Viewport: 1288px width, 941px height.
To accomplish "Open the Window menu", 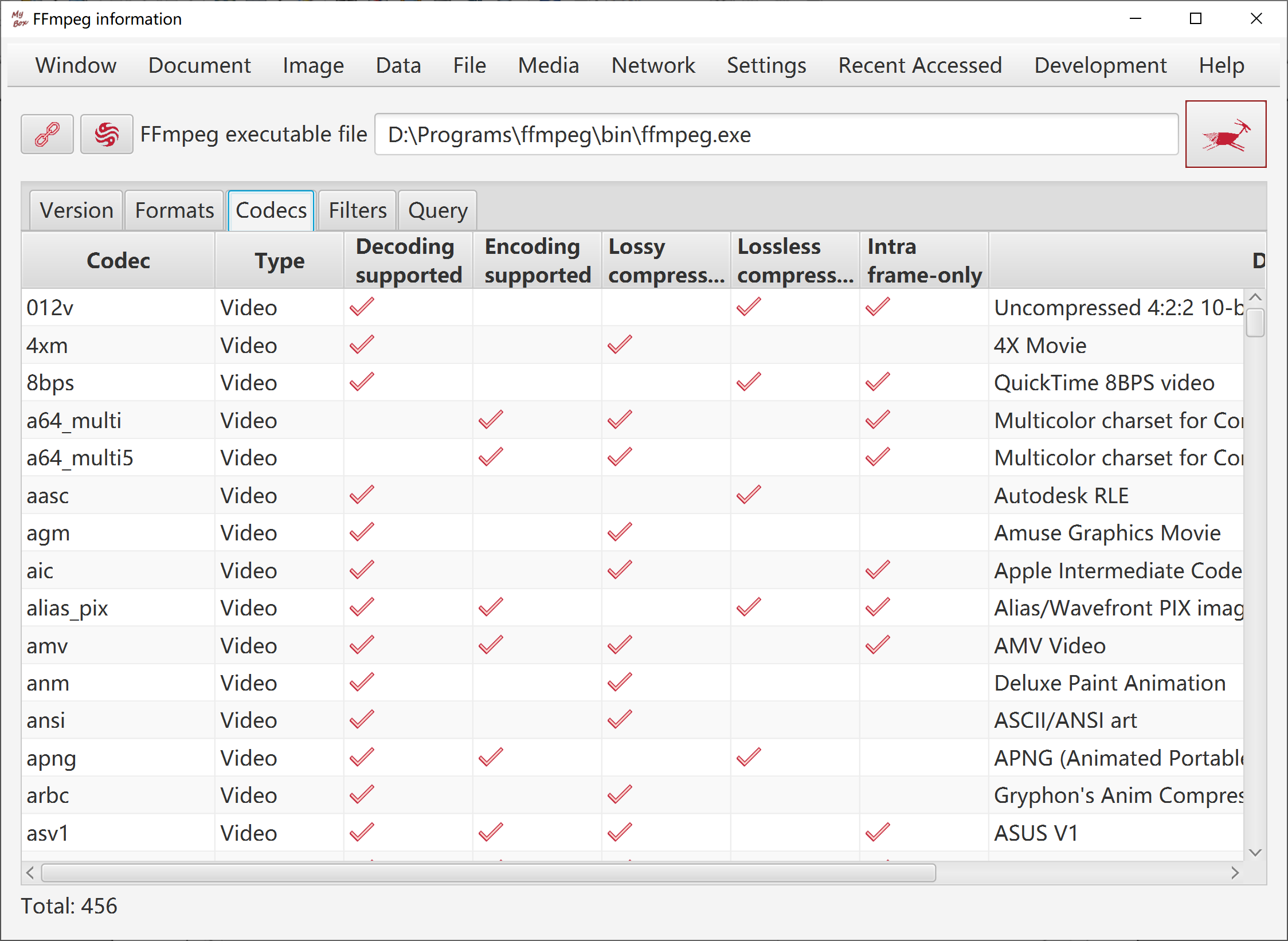I will (76, 65).
